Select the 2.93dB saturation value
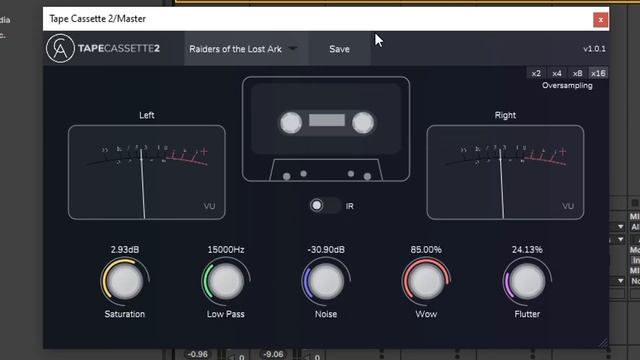Screen dimensions: 640x360 pos(125,249)
